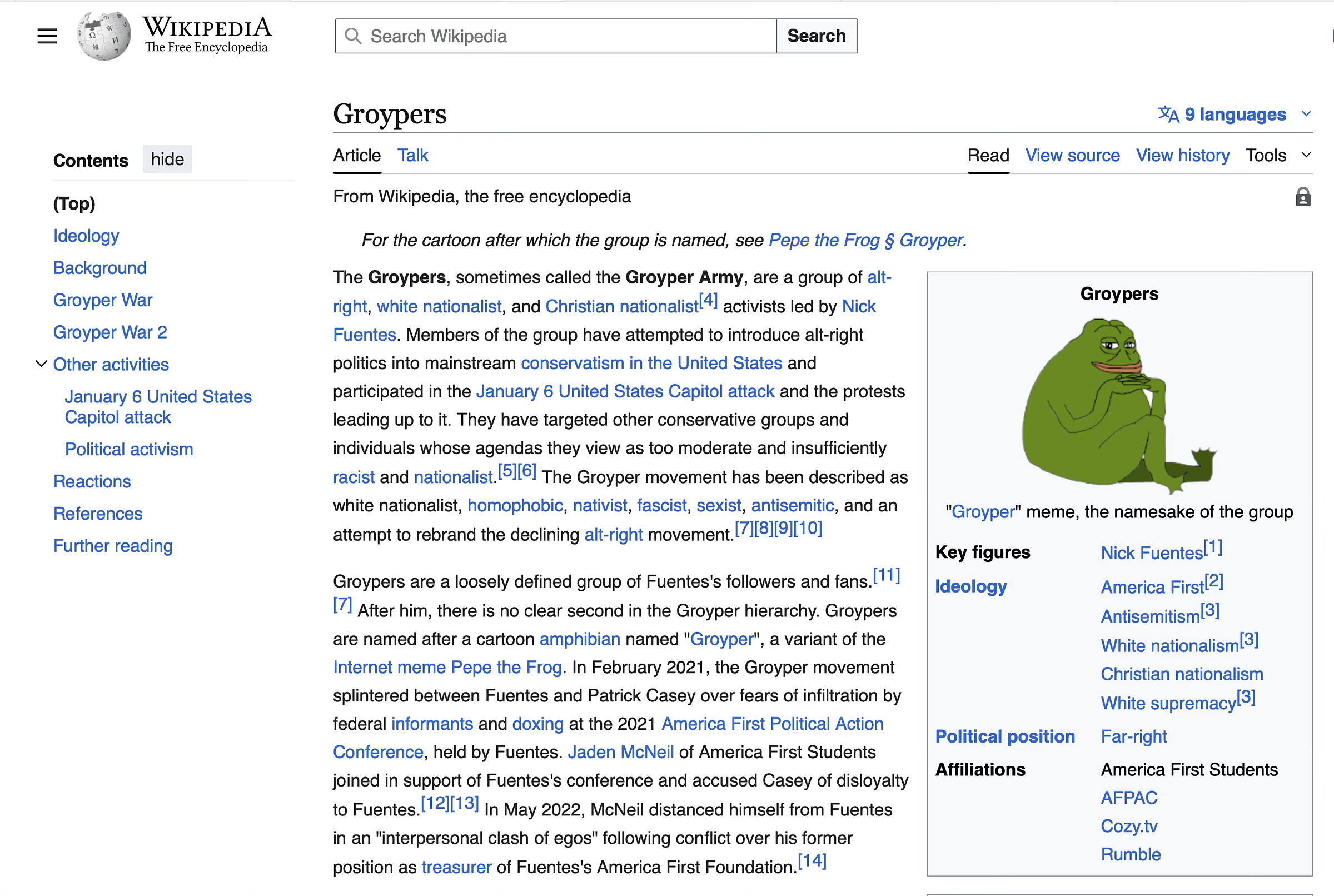Open the View history tab
This screenshot has height=896, width=1334.
(x=1182, y=156)
